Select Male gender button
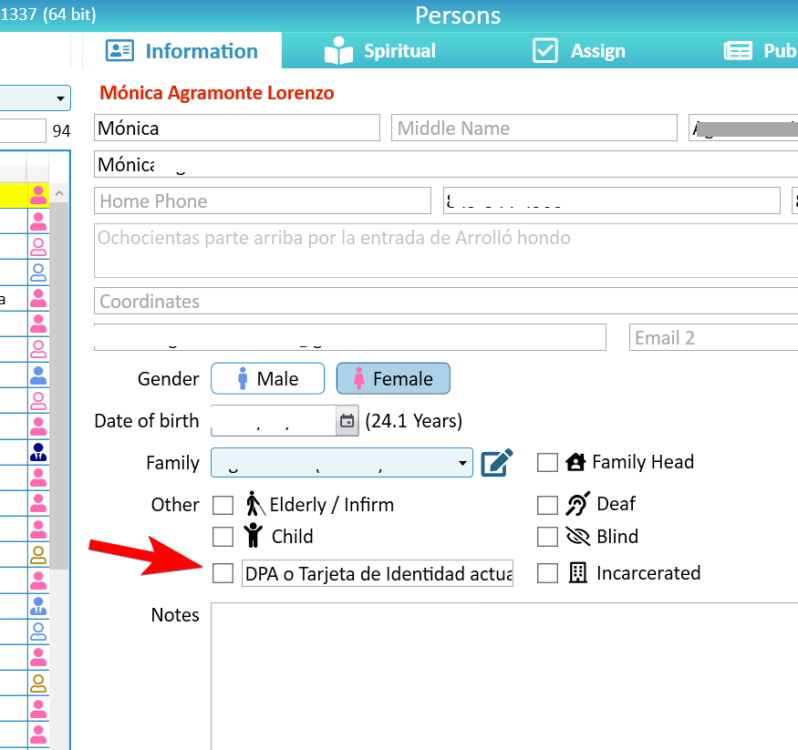 point(268,379)
